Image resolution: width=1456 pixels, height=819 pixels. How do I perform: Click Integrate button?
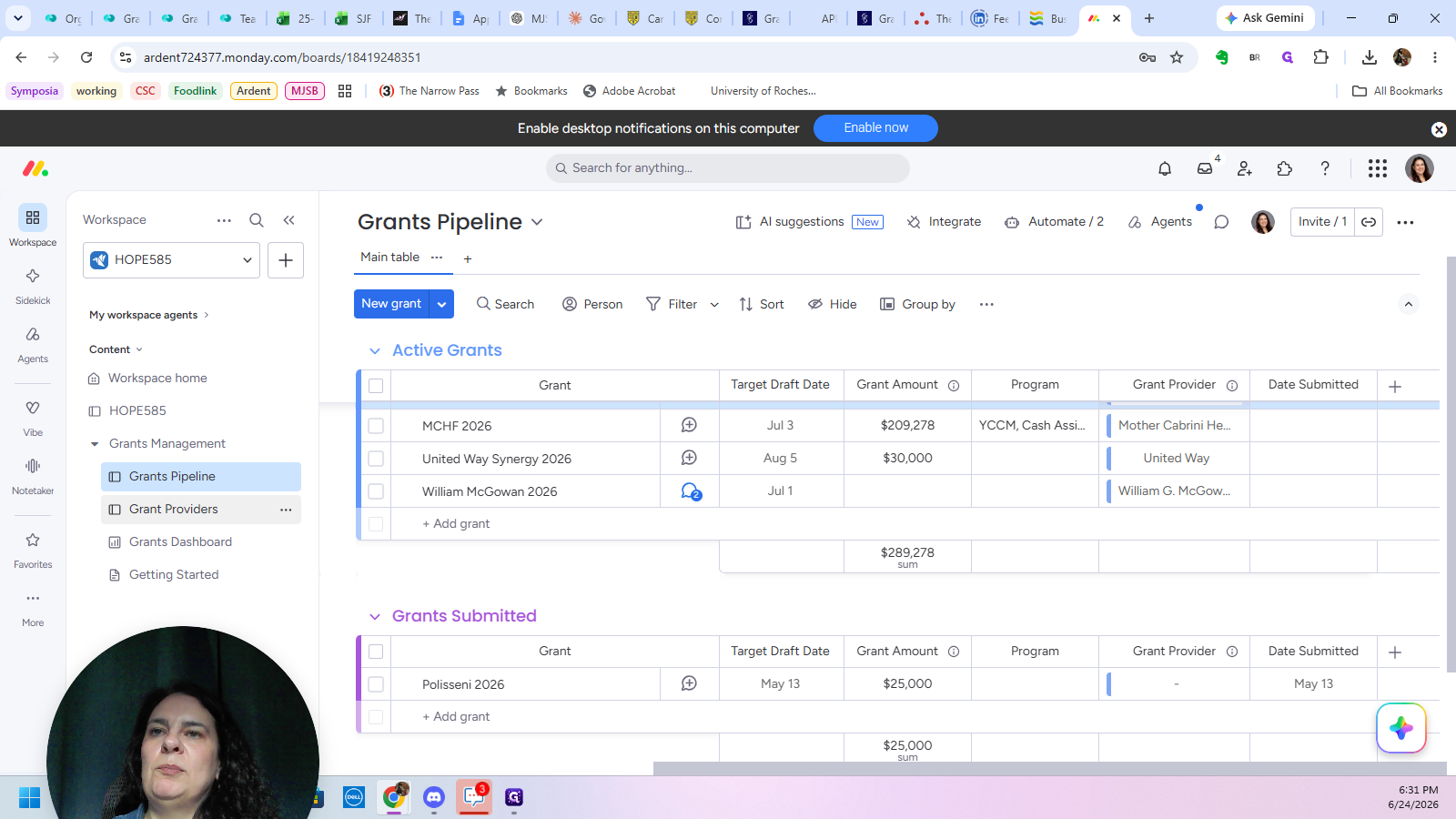coord(945,222)
